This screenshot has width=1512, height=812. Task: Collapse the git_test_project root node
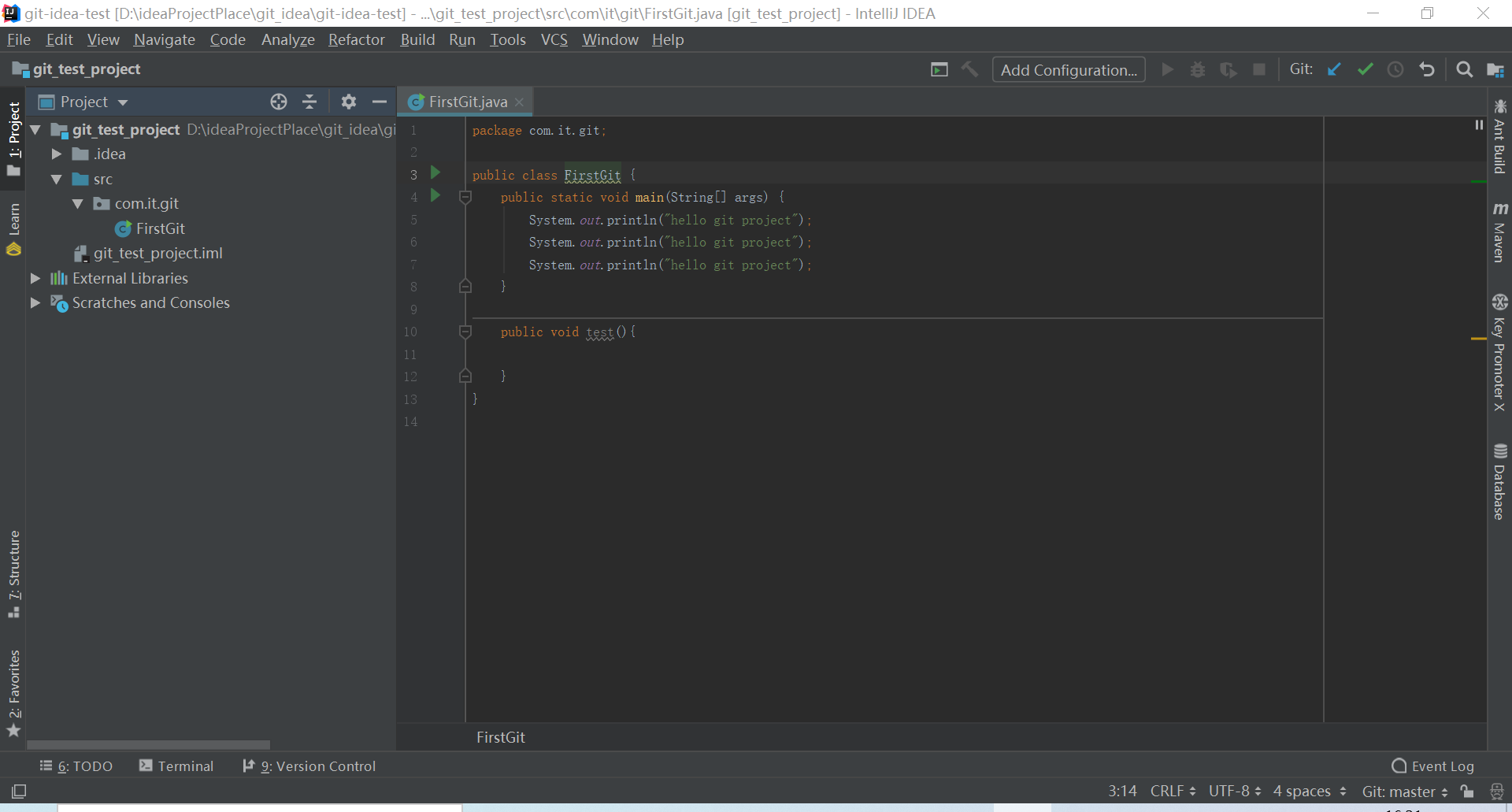pos(35,129)
